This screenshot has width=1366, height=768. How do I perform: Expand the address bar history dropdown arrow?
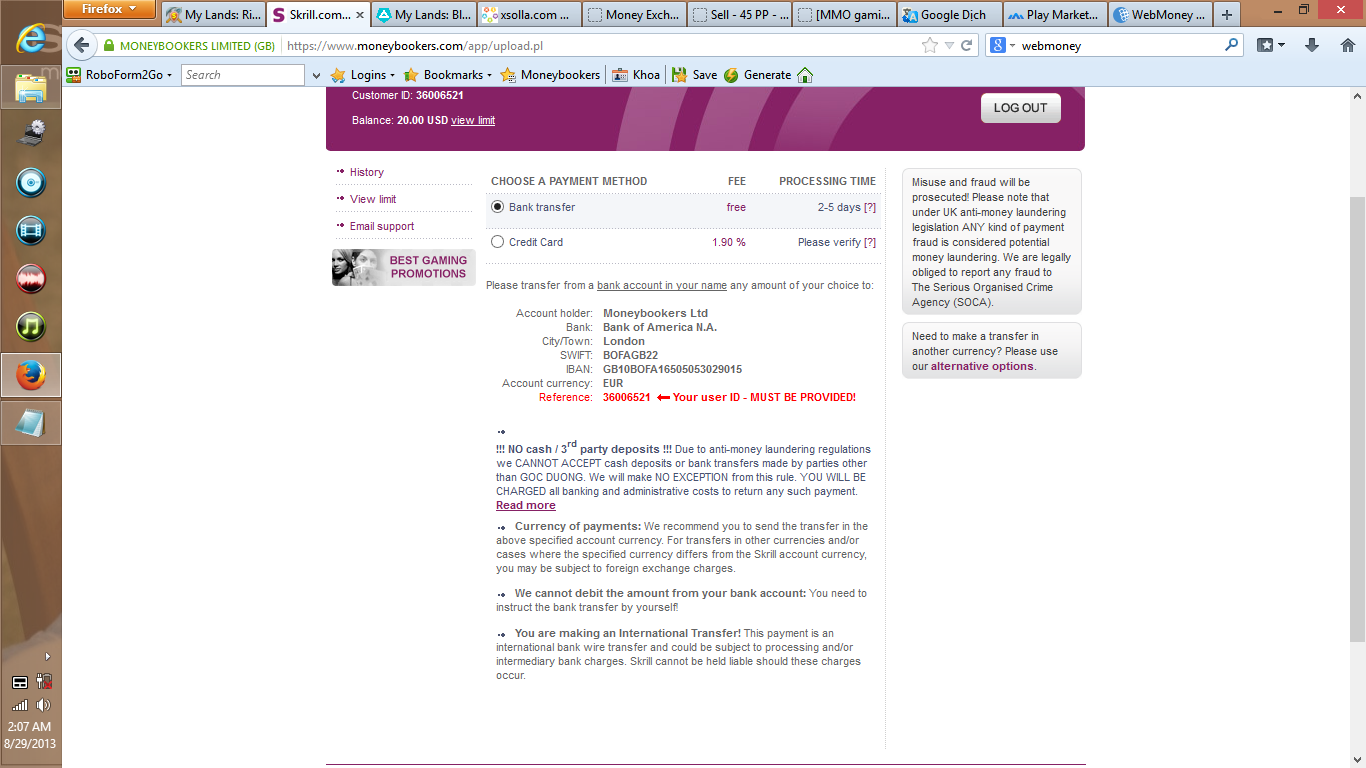(949, 46)
